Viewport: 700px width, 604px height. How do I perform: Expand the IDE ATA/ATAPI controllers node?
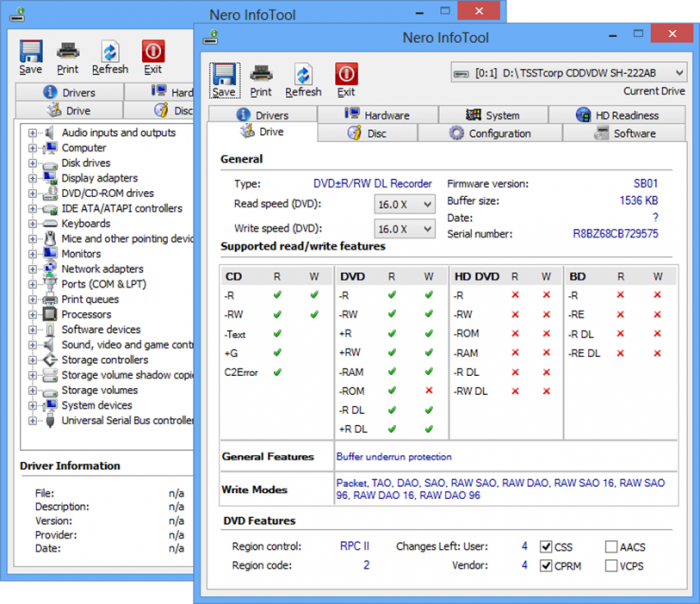pos(32,208)
